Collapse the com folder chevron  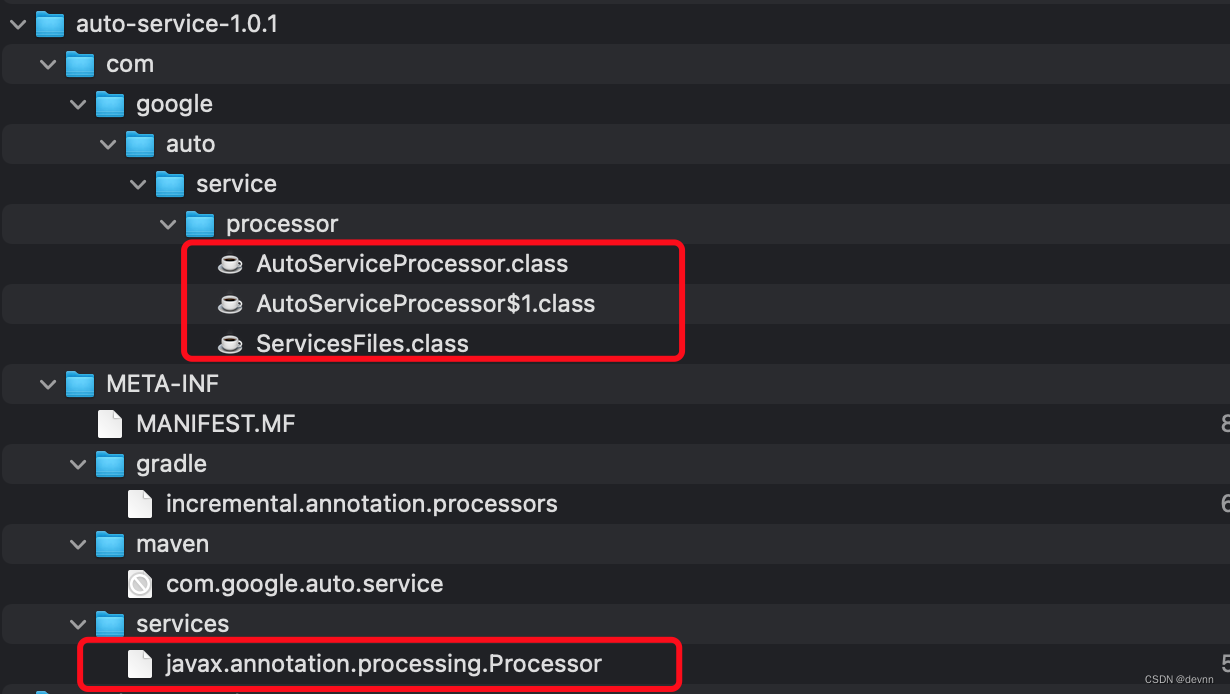pos(46,64)
